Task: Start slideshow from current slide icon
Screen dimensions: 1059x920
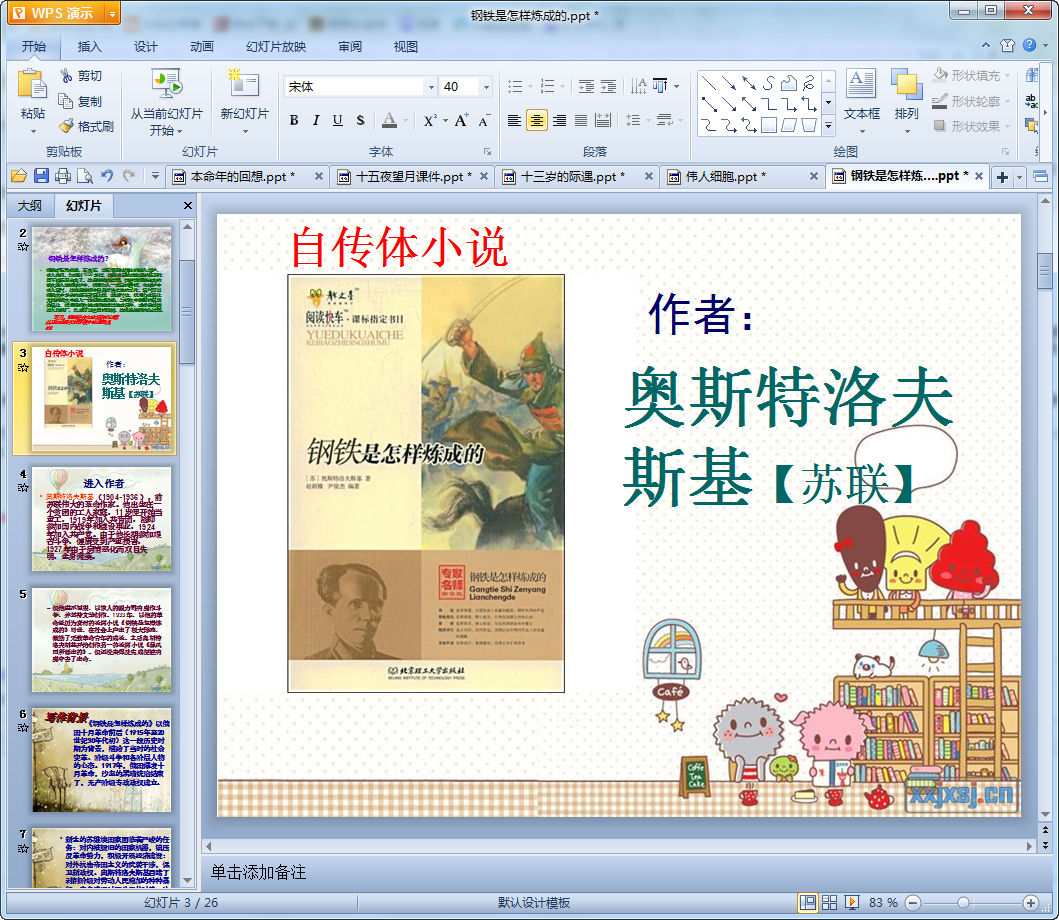Action: tap(166, 85)
